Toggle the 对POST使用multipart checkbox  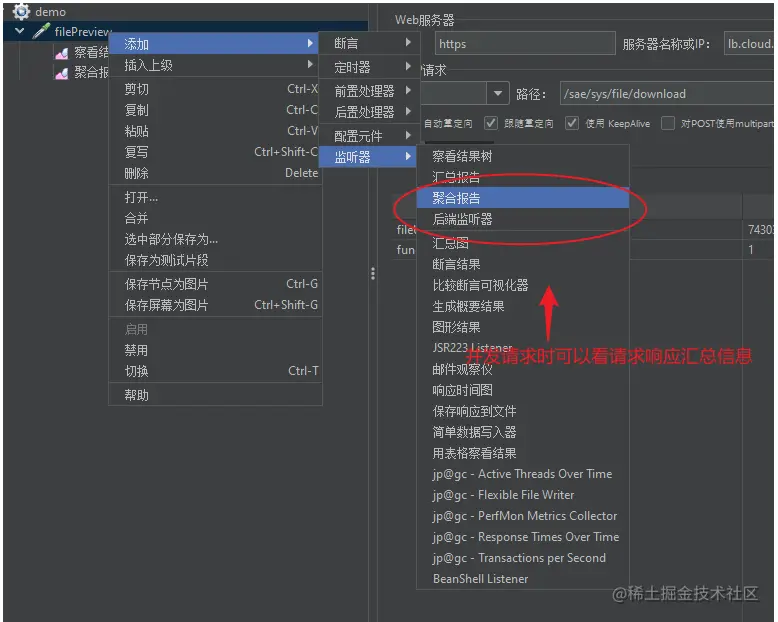668,123
